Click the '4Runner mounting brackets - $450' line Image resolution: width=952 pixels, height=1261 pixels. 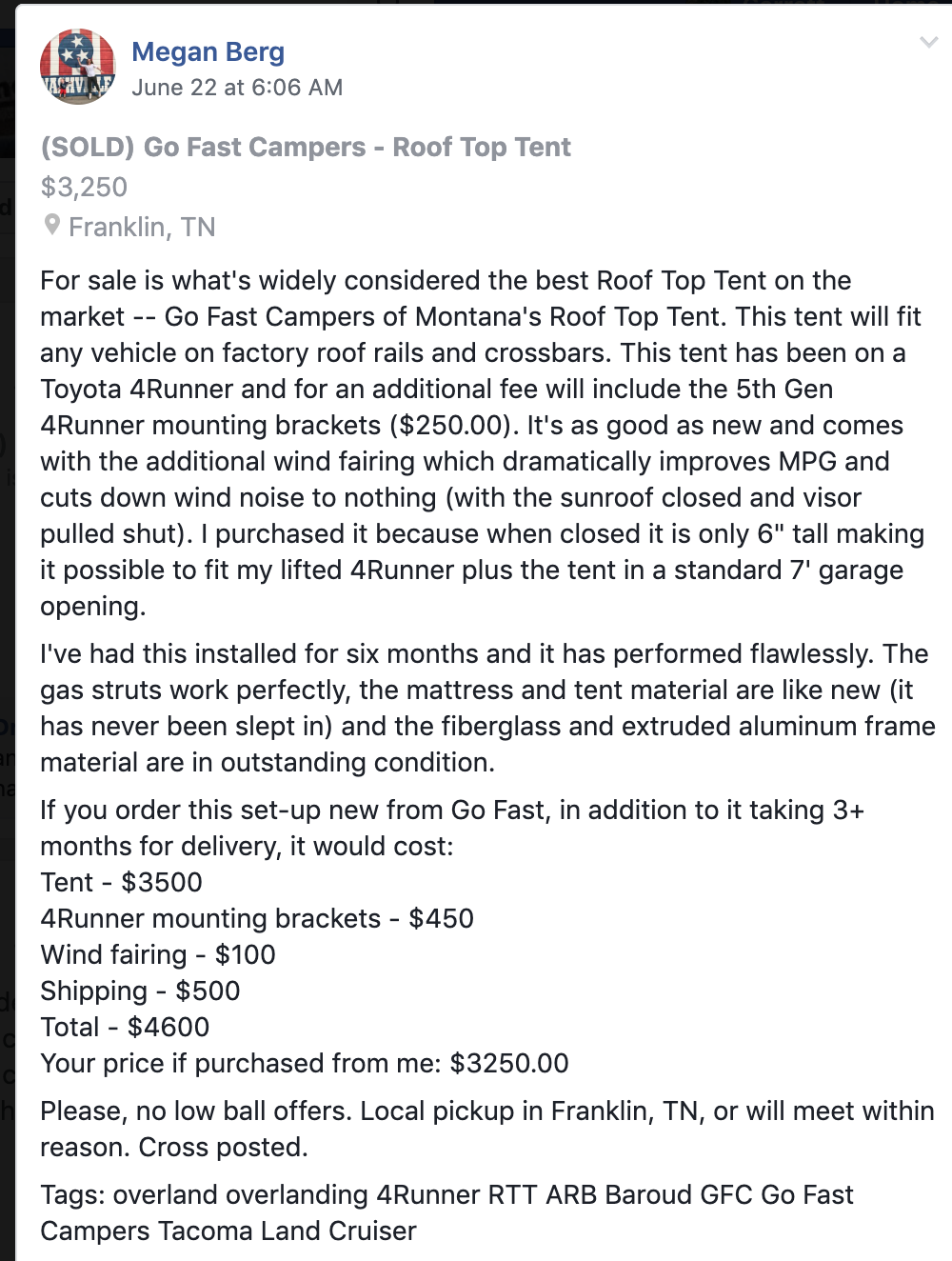click(x=257, y=918)
